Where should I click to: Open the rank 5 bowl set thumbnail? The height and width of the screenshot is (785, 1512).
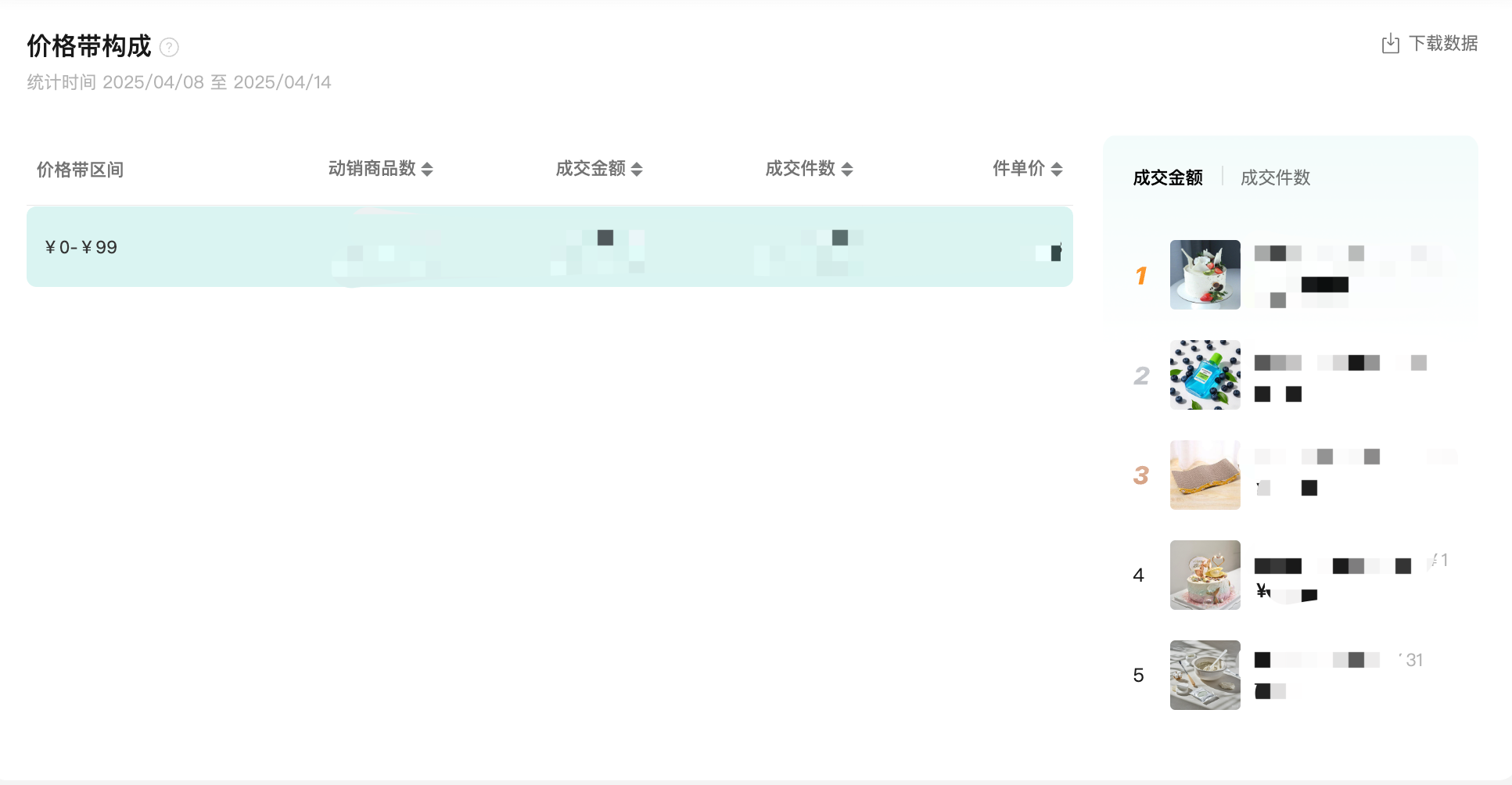pos(1205,675)
